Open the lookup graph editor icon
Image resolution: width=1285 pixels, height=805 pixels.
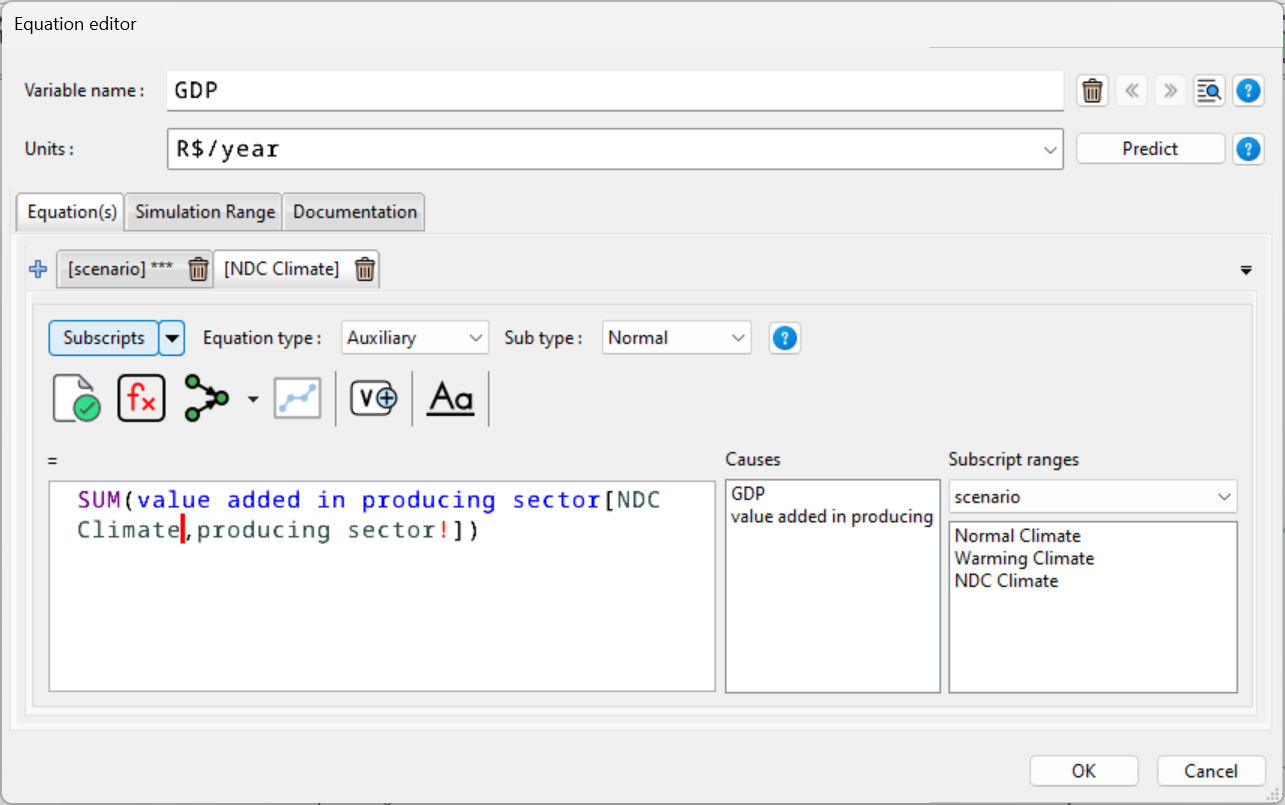coord(297,398)
